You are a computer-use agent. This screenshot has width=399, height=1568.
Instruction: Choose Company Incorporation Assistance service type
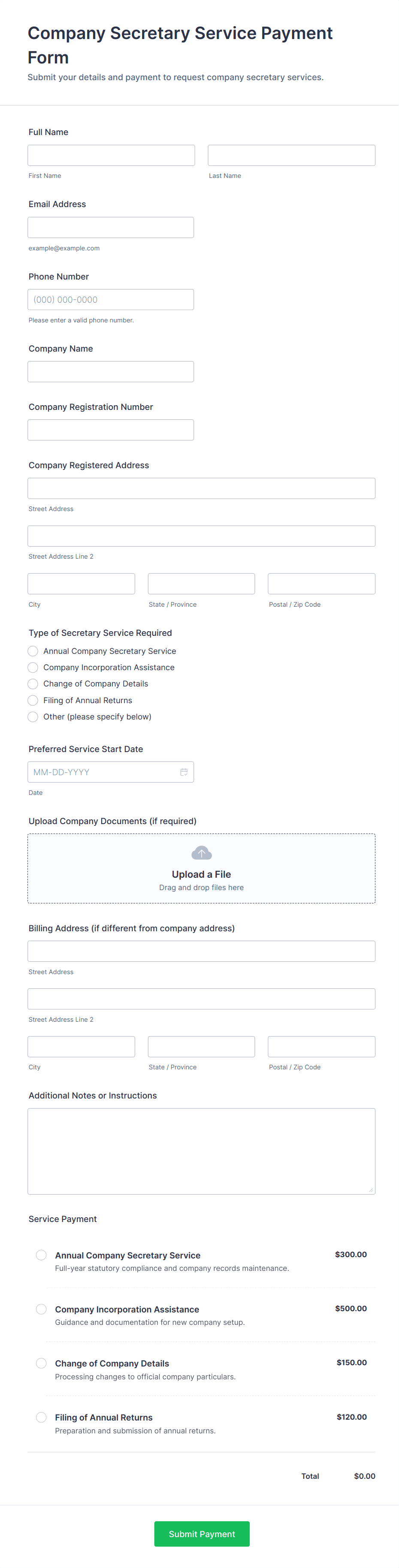[33, 667]
